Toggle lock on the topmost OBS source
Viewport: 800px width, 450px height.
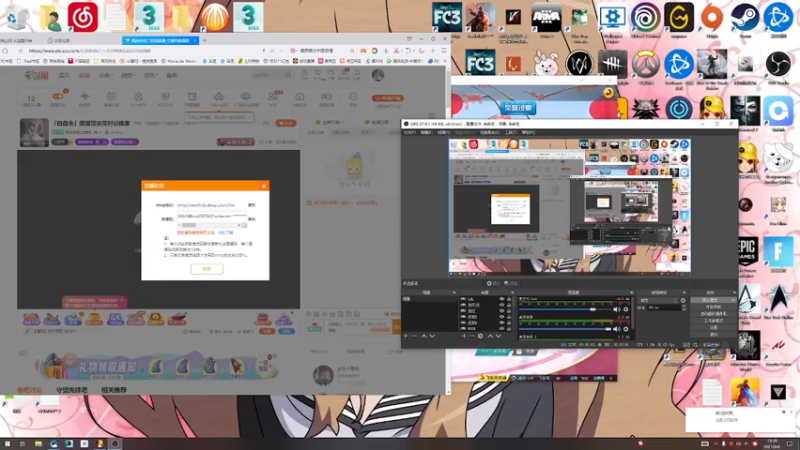tap(509, 299)
